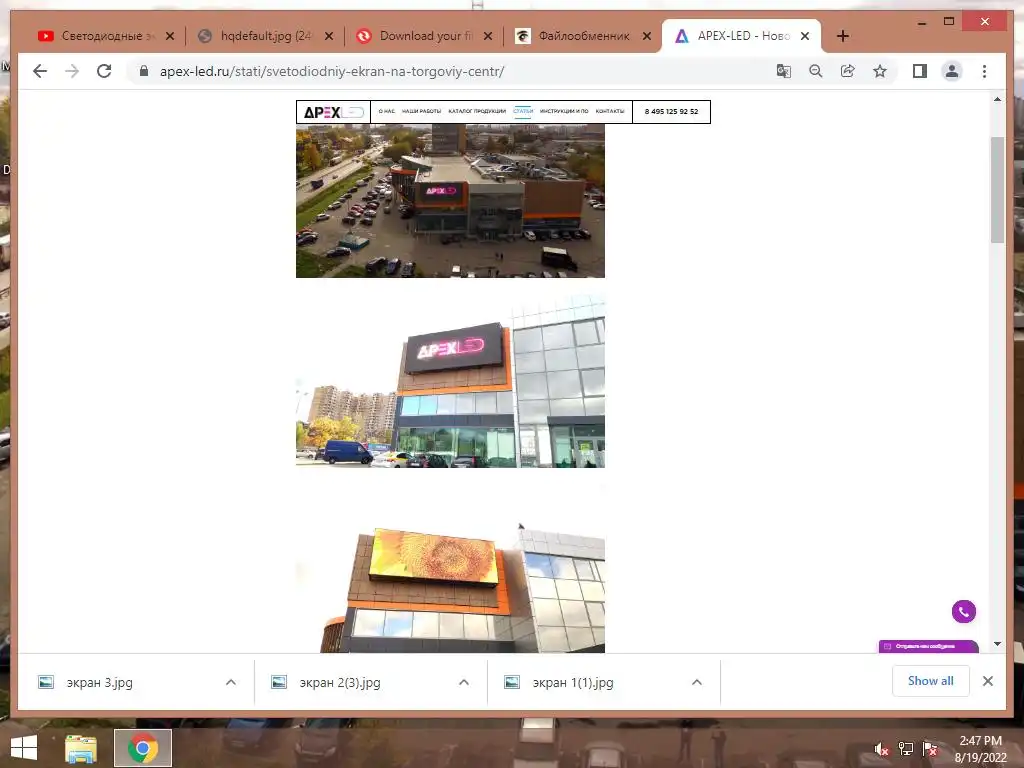The width and height of the screenshot is (1024, 768).
Task: Click the browser forward arrow
Action: pos(72,71)
